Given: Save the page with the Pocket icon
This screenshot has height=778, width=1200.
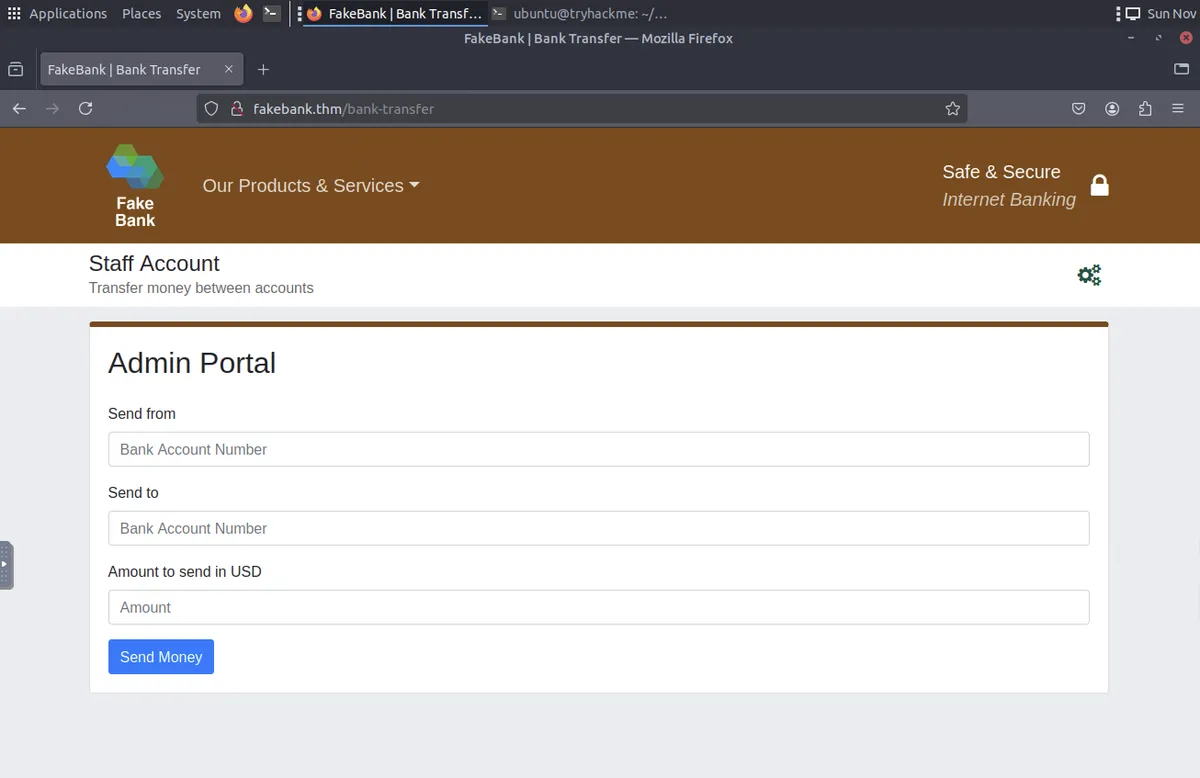Looking at the screenshot, I should coord(1078,108).
